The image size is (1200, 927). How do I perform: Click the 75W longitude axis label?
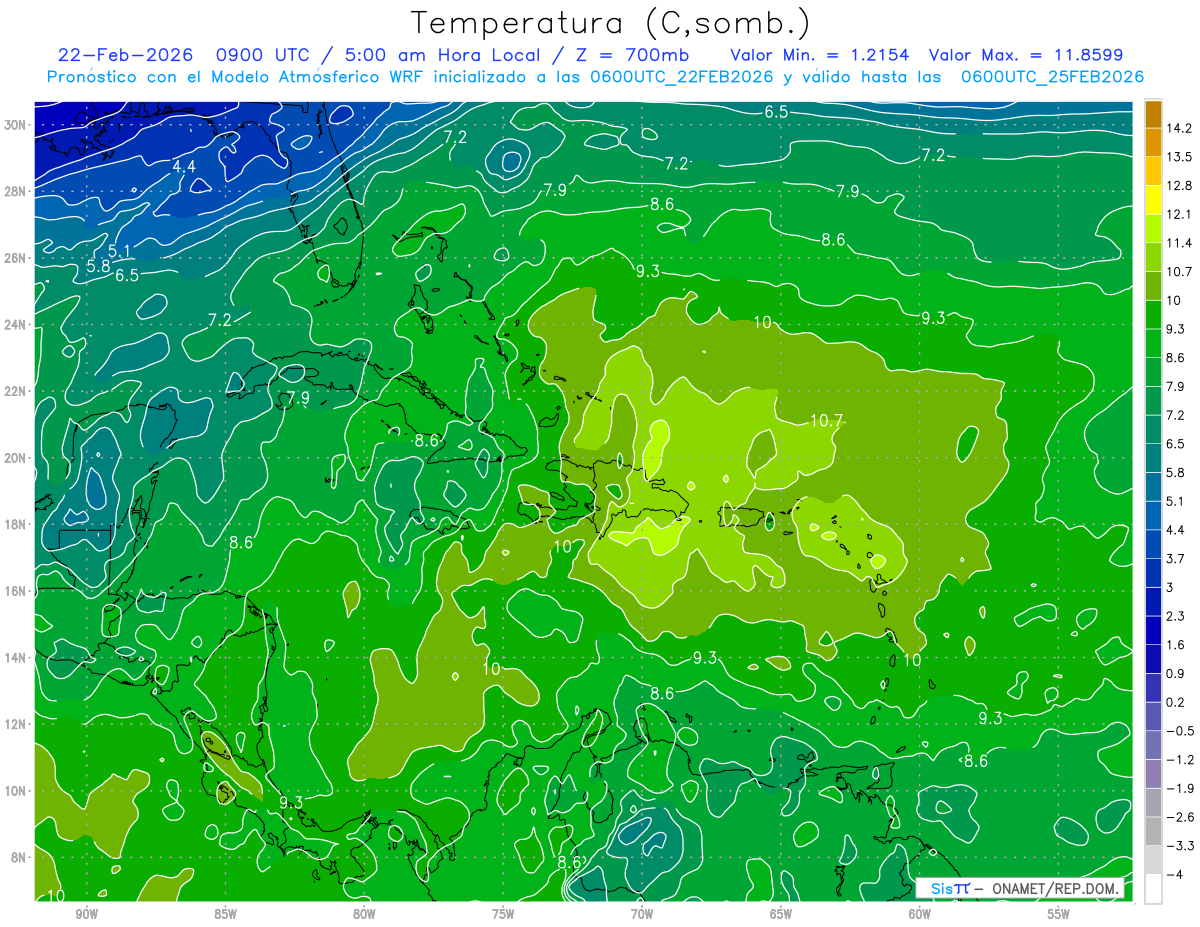click(x=503, y=914)
